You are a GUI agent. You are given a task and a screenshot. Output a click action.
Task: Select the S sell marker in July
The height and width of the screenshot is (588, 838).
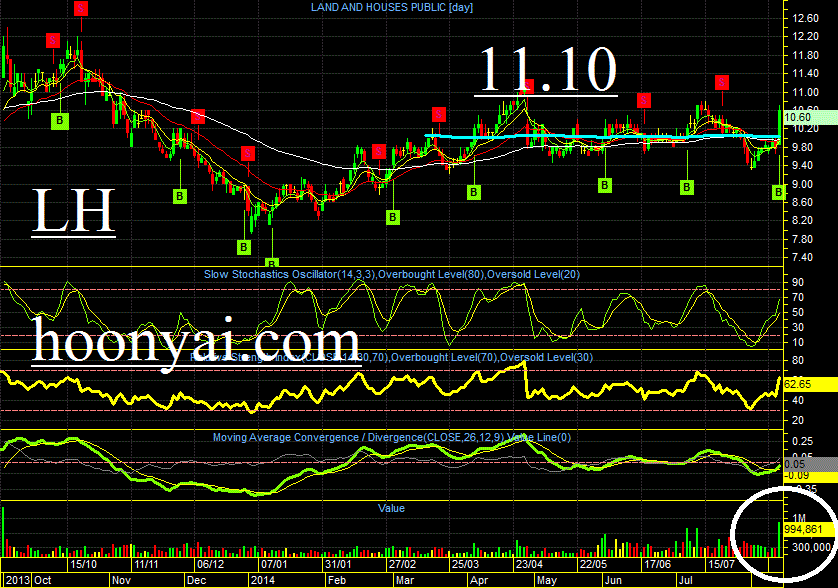click(x=722, y=82)
